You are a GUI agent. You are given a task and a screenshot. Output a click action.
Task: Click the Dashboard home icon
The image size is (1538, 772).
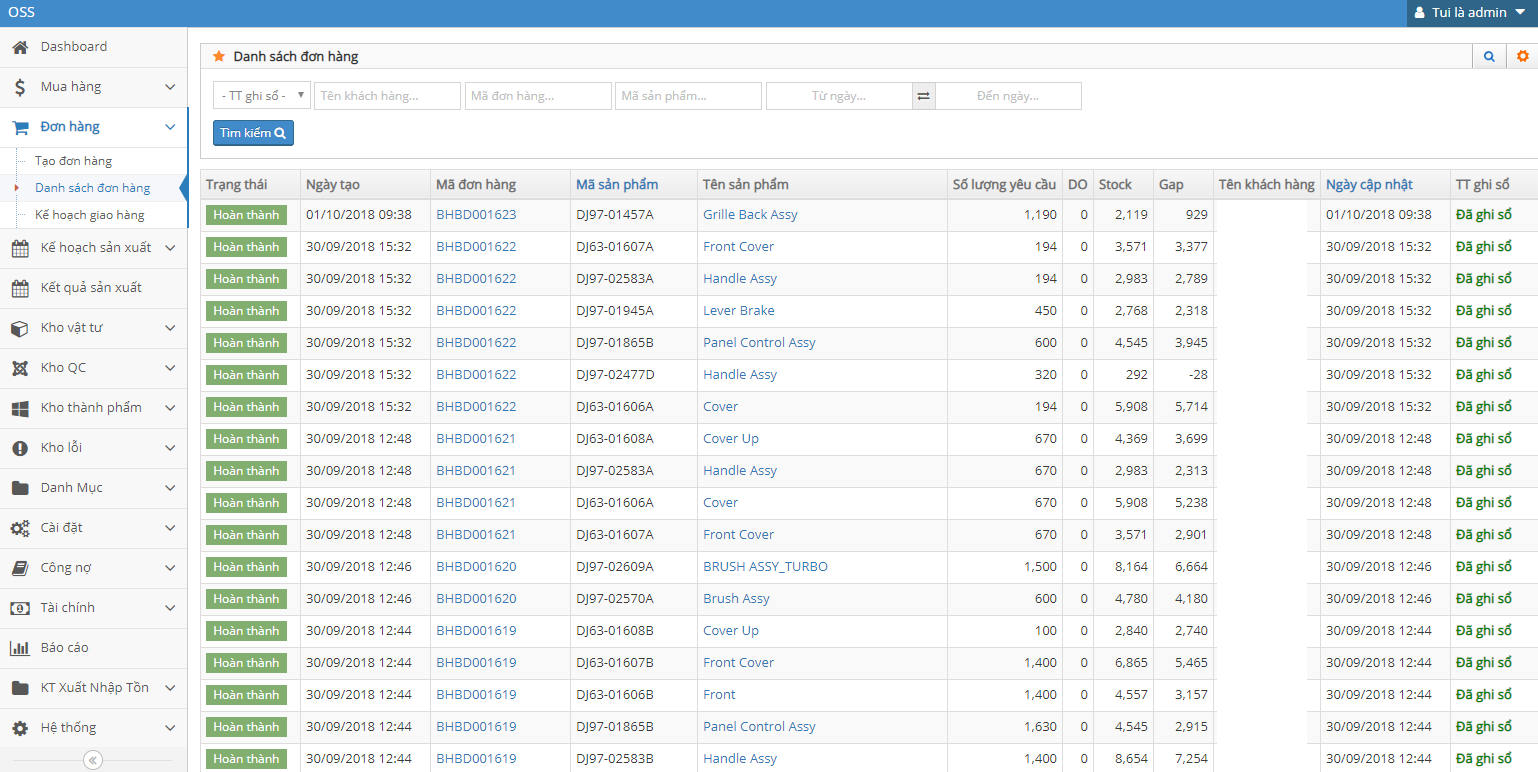click(20, 47)
